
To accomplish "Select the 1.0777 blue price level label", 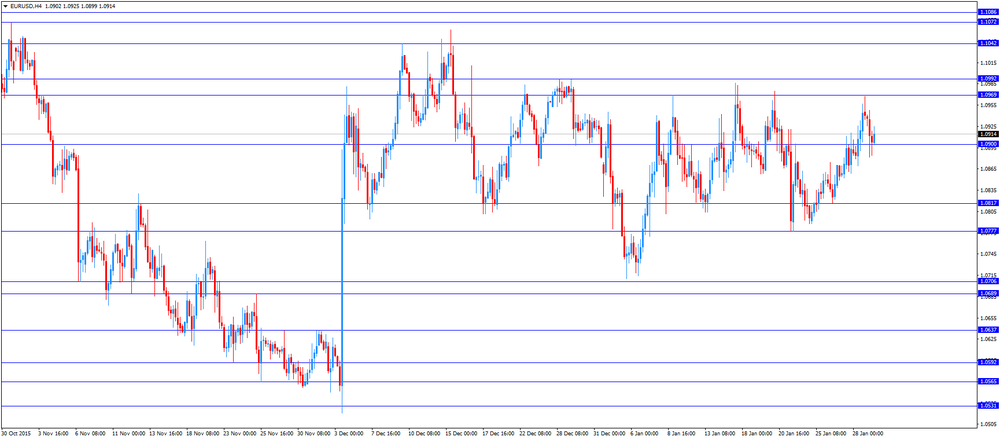I will point(987,231).
